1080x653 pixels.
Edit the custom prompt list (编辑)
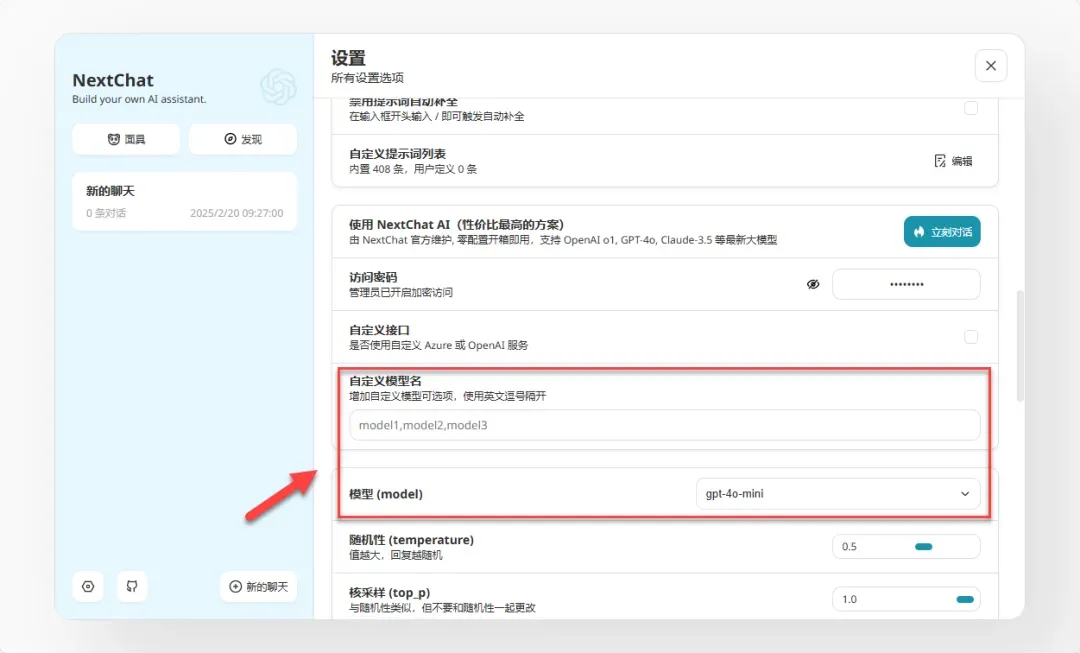click(953, 161)
